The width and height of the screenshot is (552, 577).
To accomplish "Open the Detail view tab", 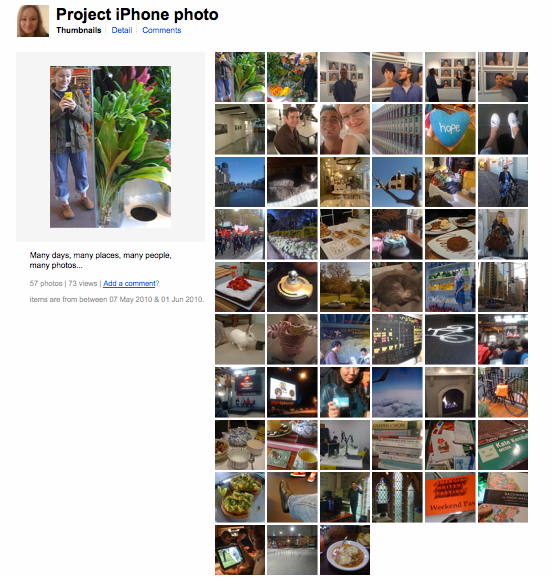I will coord(122,30).
